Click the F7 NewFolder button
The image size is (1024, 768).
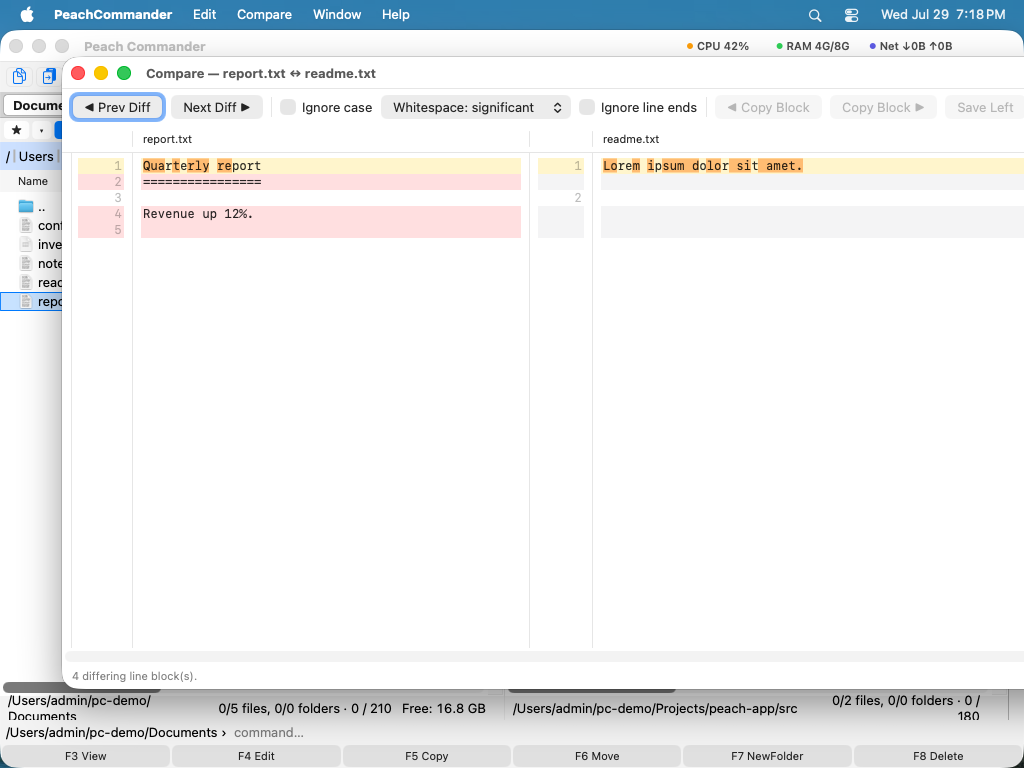[767, 756]
